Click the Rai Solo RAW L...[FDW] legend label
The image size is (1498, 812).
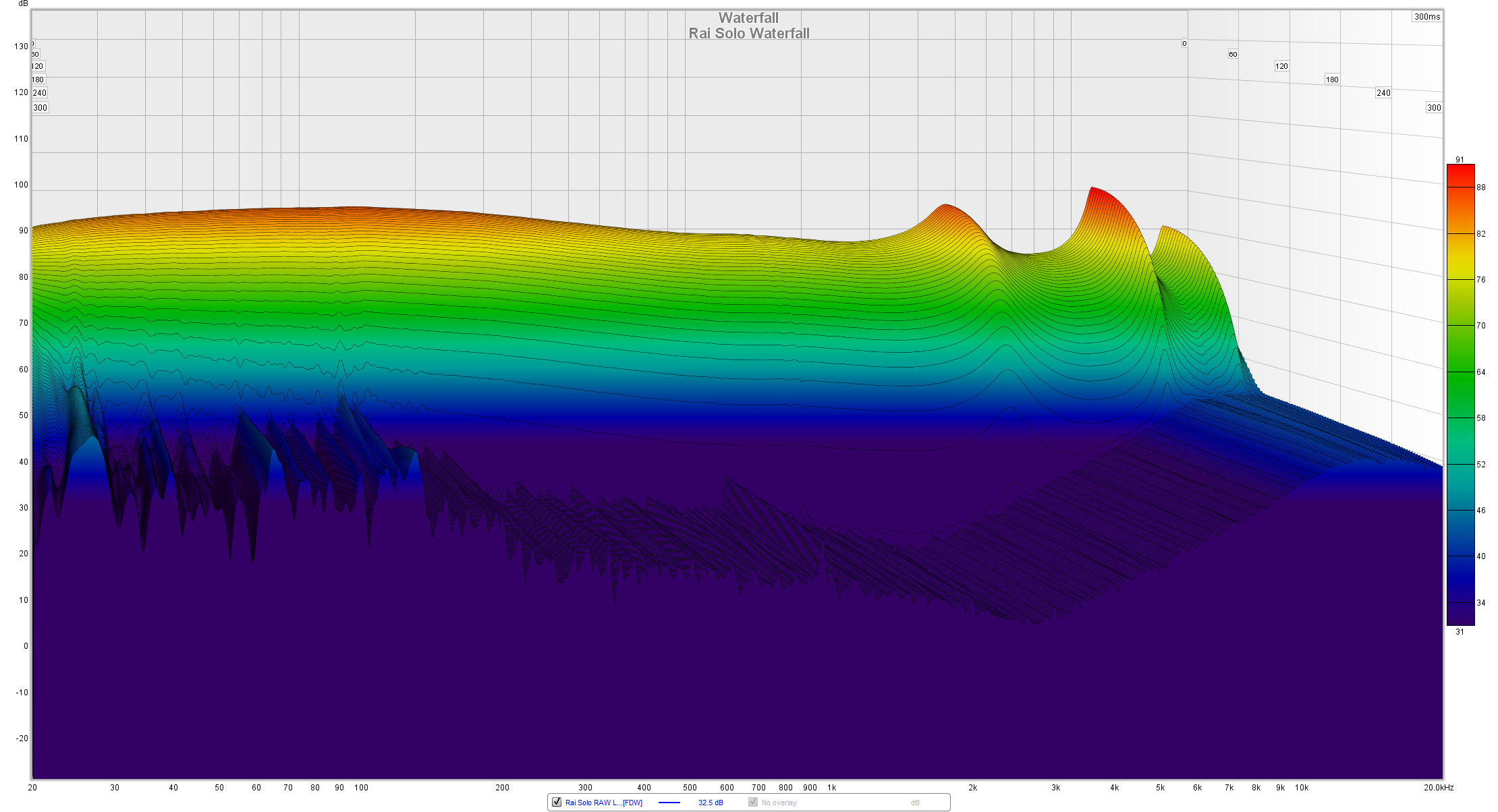coord(603,803)
